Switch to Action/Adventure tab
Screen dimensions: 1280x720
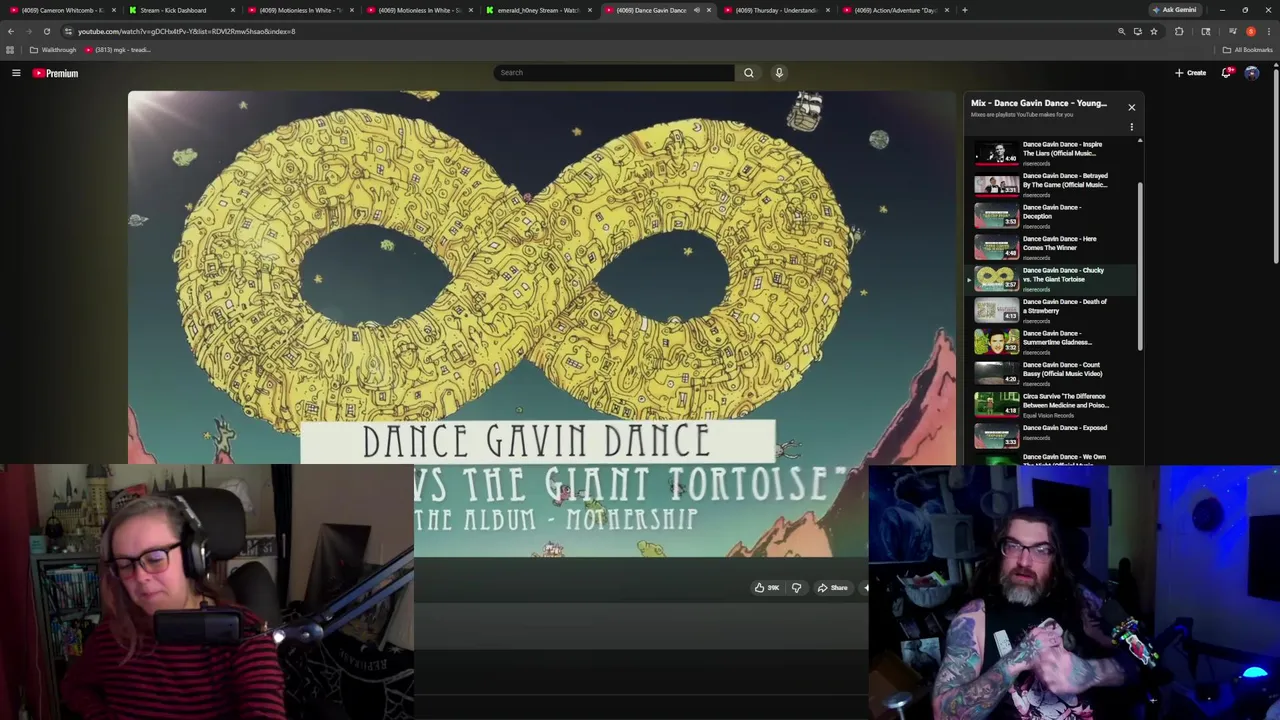click(893, 10)
